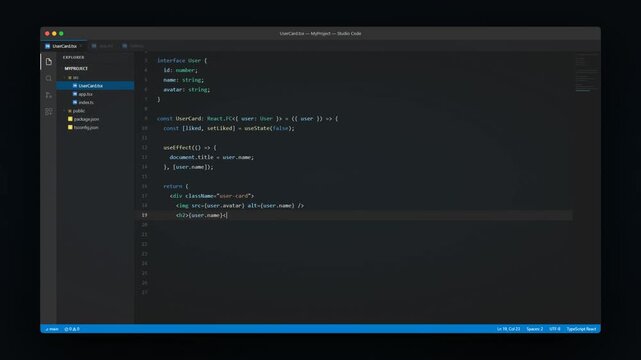
Task: Click the 'return (' code line
Action: [176, 186]
